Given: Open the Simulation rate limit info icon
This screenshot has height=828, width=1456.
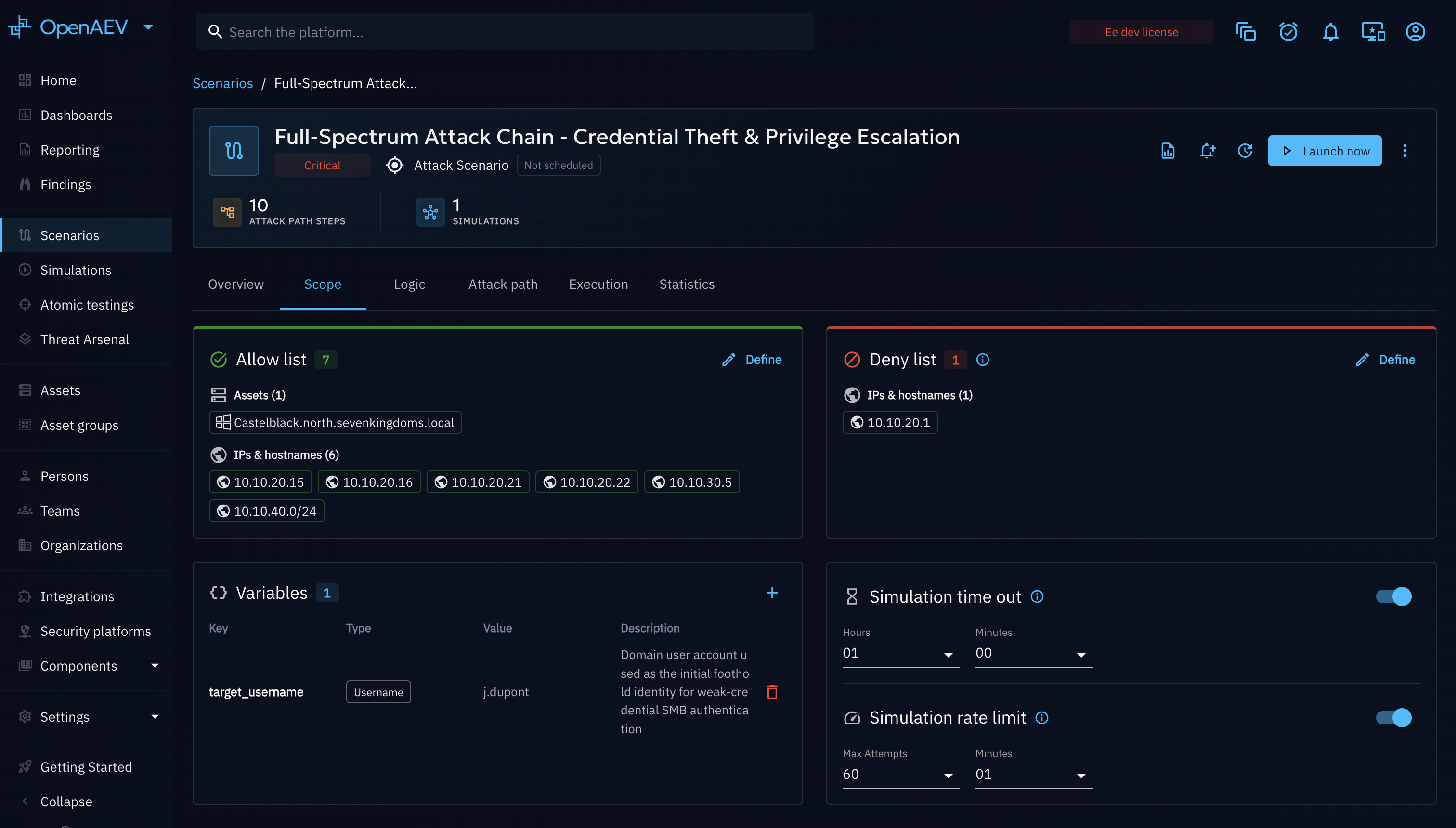Looking at the screenshot, I should tap(1041, 718).
